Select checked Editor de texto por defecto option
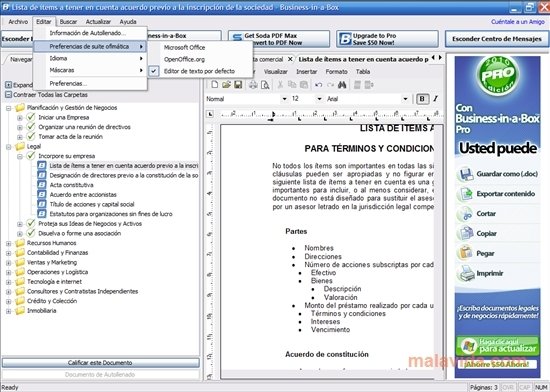 [199, 71]
